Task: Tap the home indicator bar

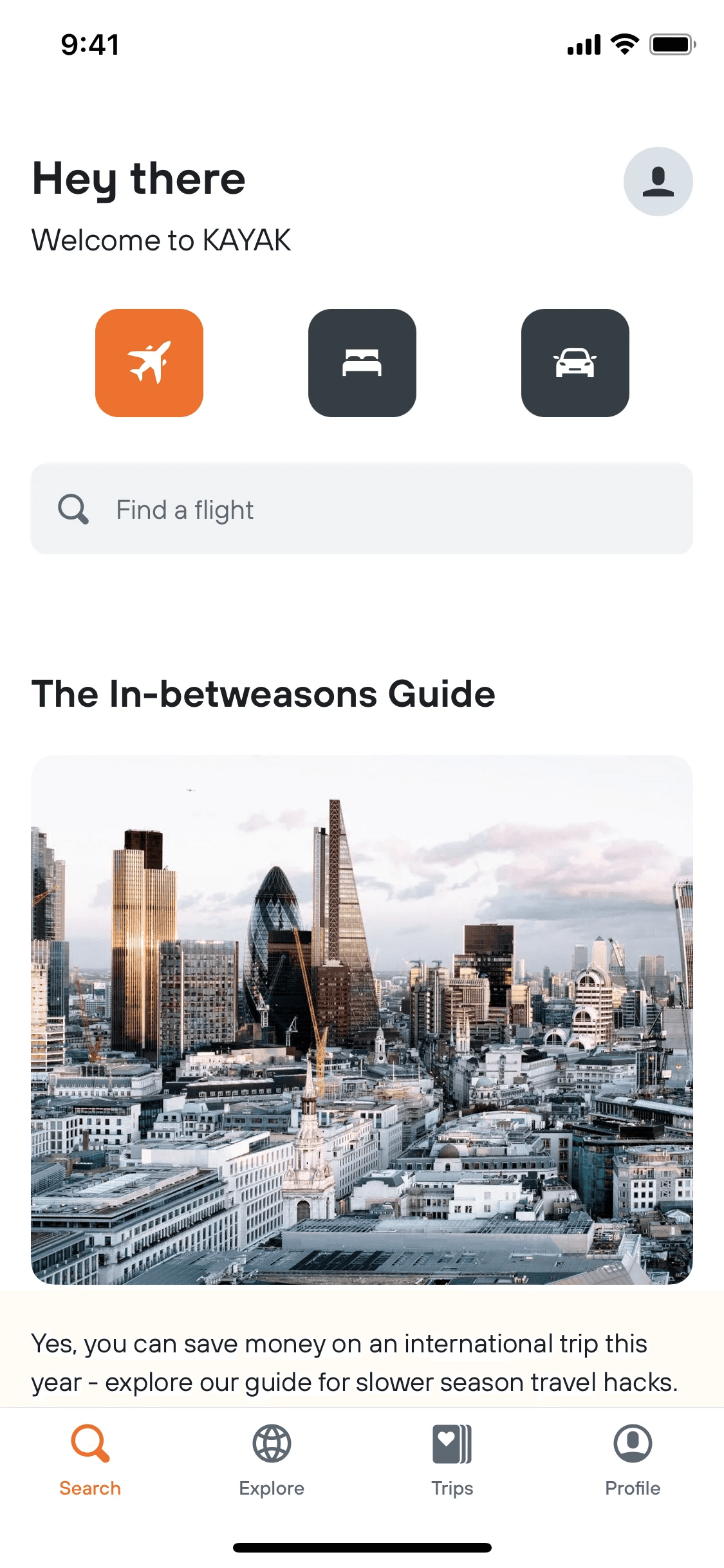Action: (x=362, y=1547)
